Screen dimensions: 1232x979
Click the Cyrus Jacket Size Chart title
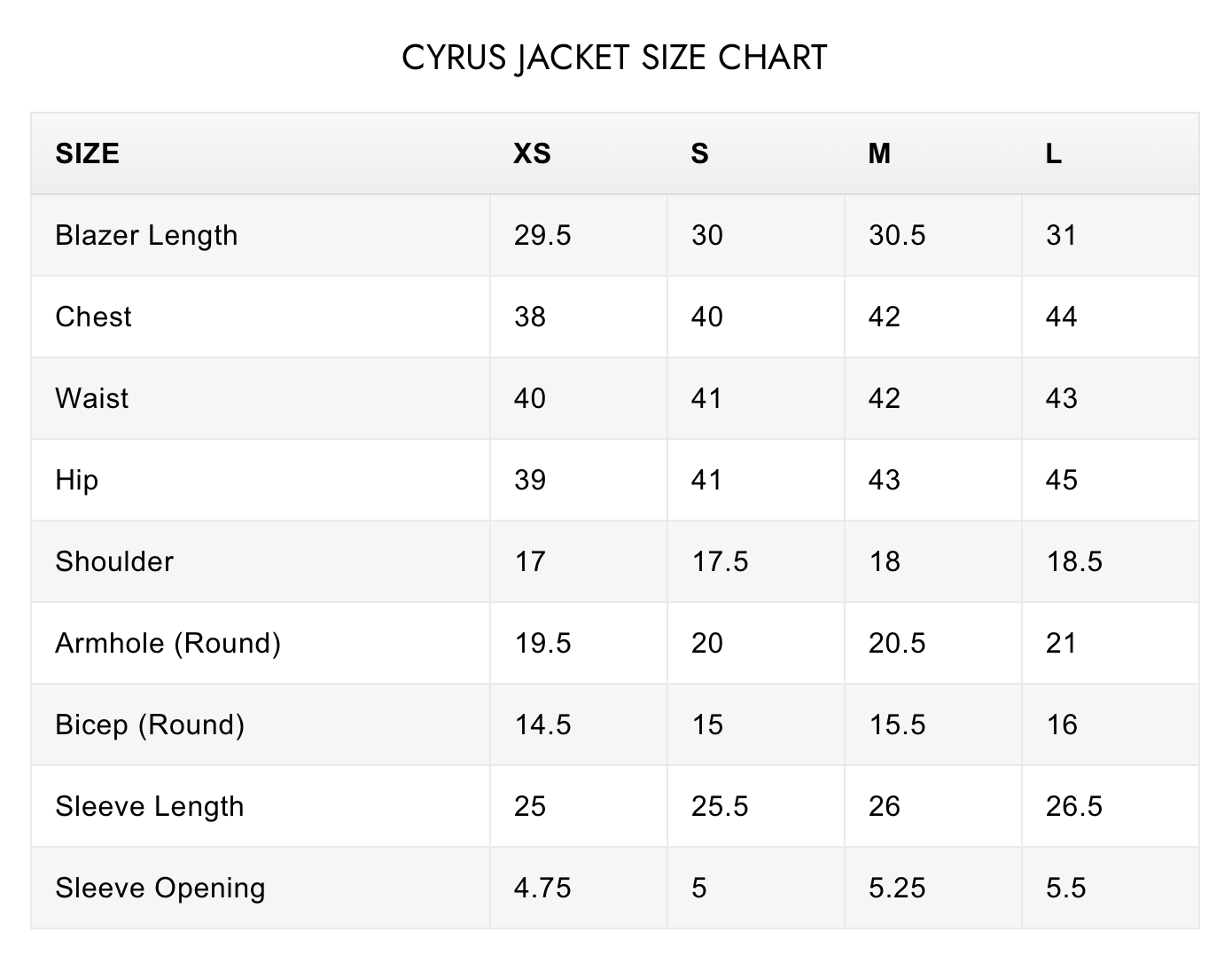(614, 58)
